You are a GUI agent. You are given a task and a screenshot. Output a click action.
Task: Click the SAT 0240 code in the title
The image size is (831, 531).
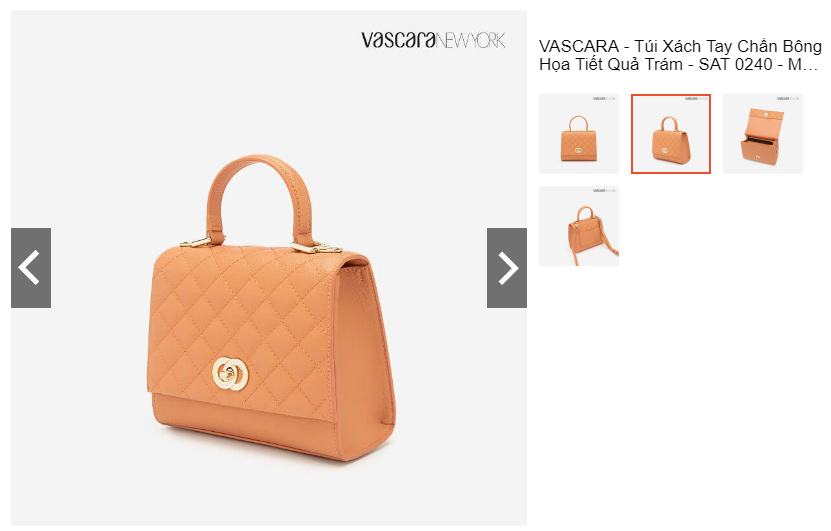735,65
